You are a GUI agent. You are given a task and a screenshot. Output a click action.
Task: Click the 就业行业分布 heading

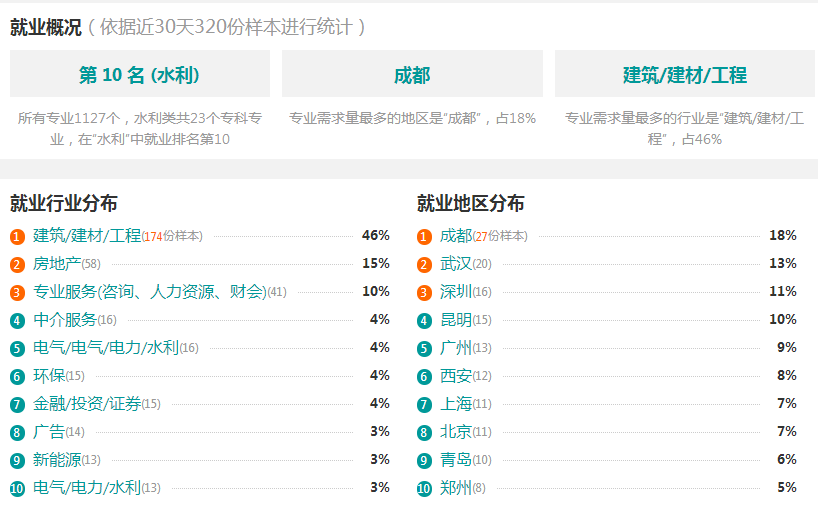(64, 203)
